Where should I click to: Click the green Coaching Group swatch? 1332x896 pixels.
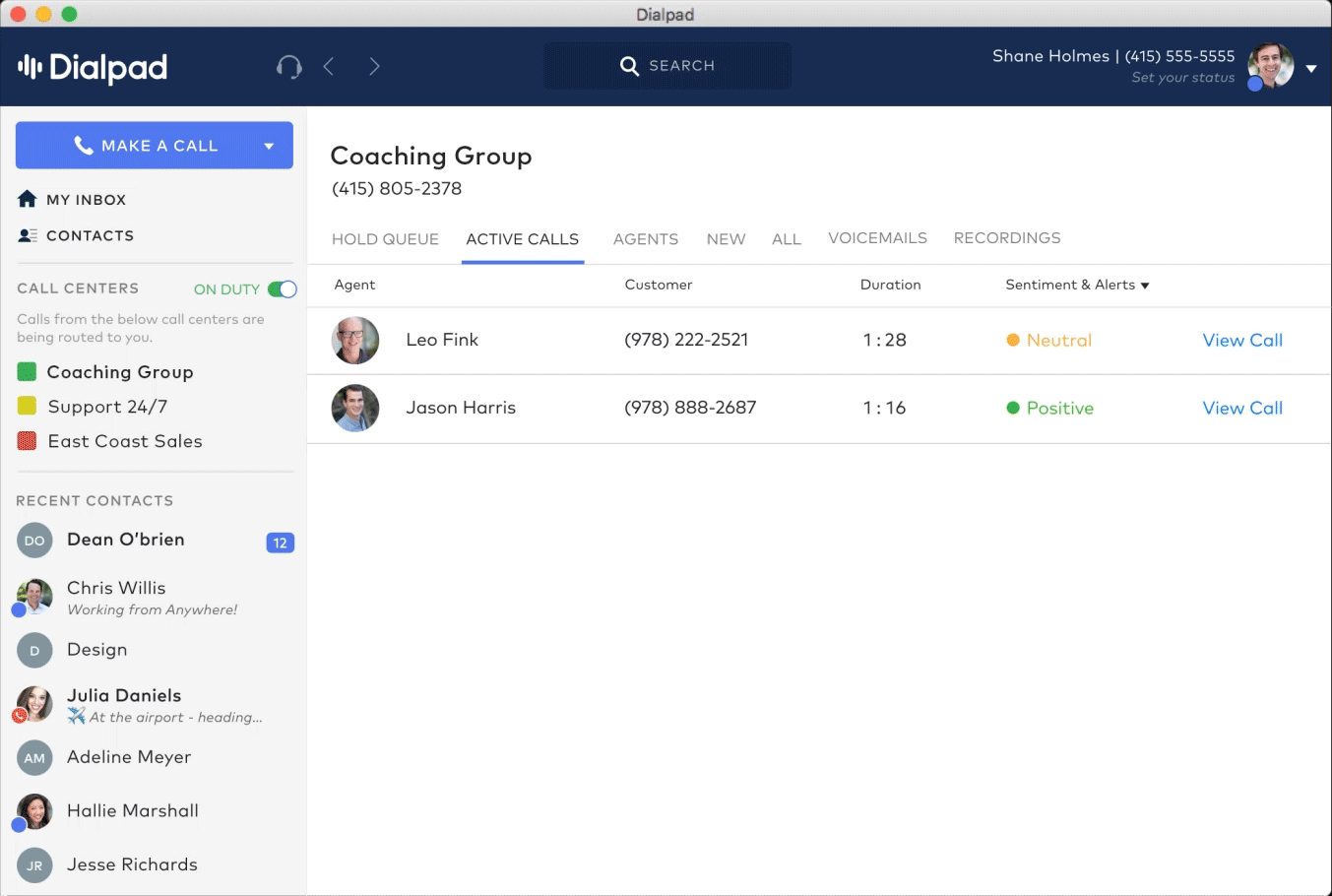click(x=28, y=371)
